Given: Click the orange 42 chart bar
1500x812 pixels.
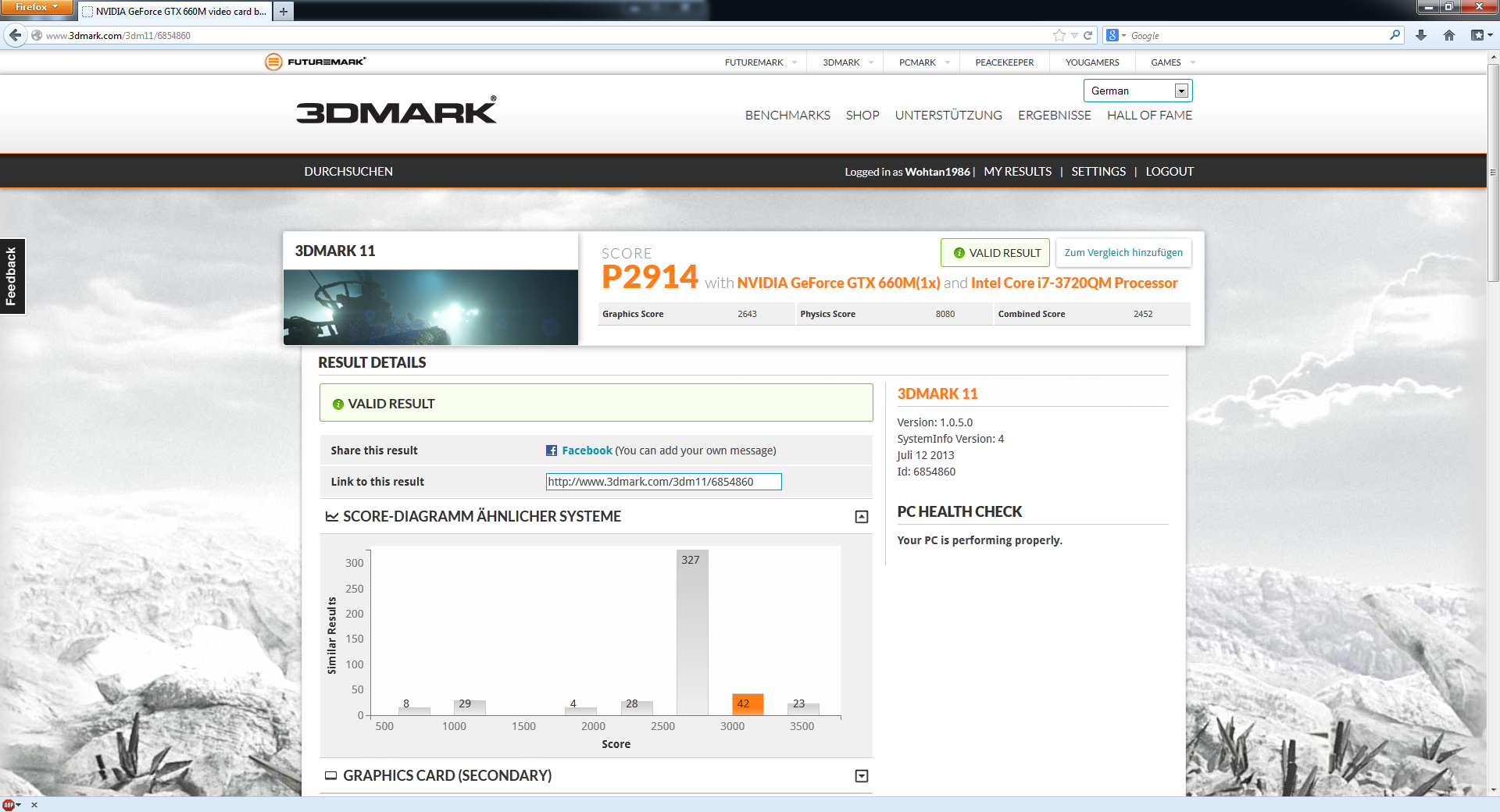Looking at the screenshot, I should 748,704.
